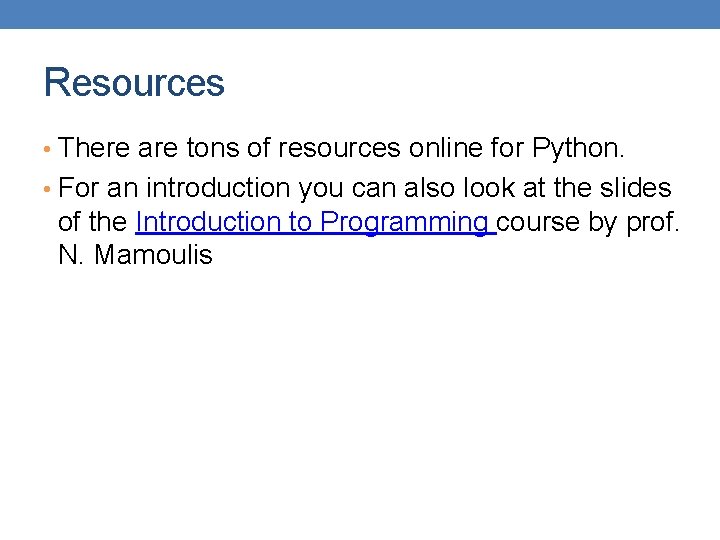Click the word Python in first bullet
Image resolution: width=720 pixels, height=540 pixels.
tap(578, 150)
